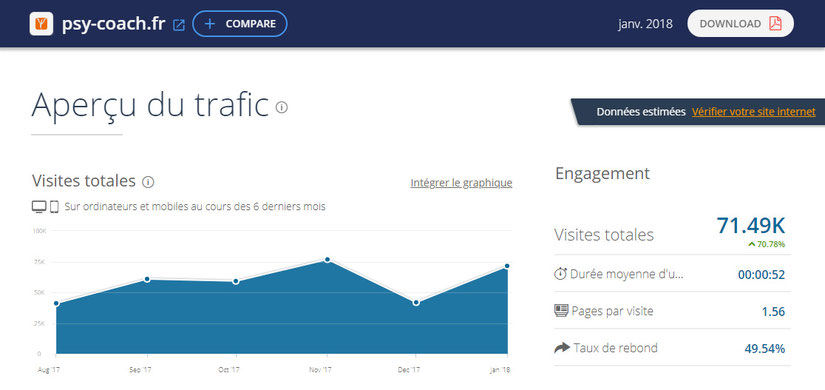
Task: Click the PDF icon in Download button
Action: 775,24
